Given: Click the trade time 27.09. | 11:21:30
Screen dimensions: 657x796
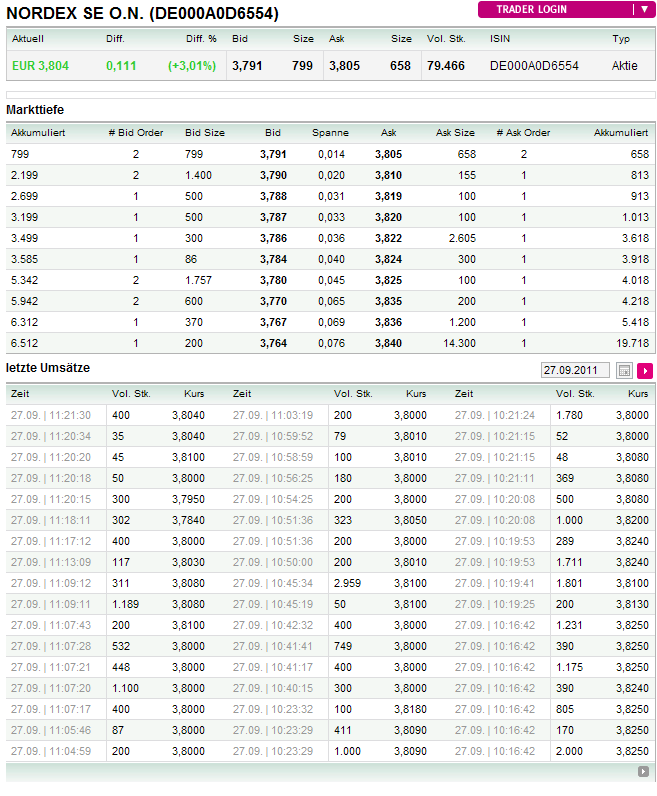Looking at the screenshot, I should tap(51, 415).
